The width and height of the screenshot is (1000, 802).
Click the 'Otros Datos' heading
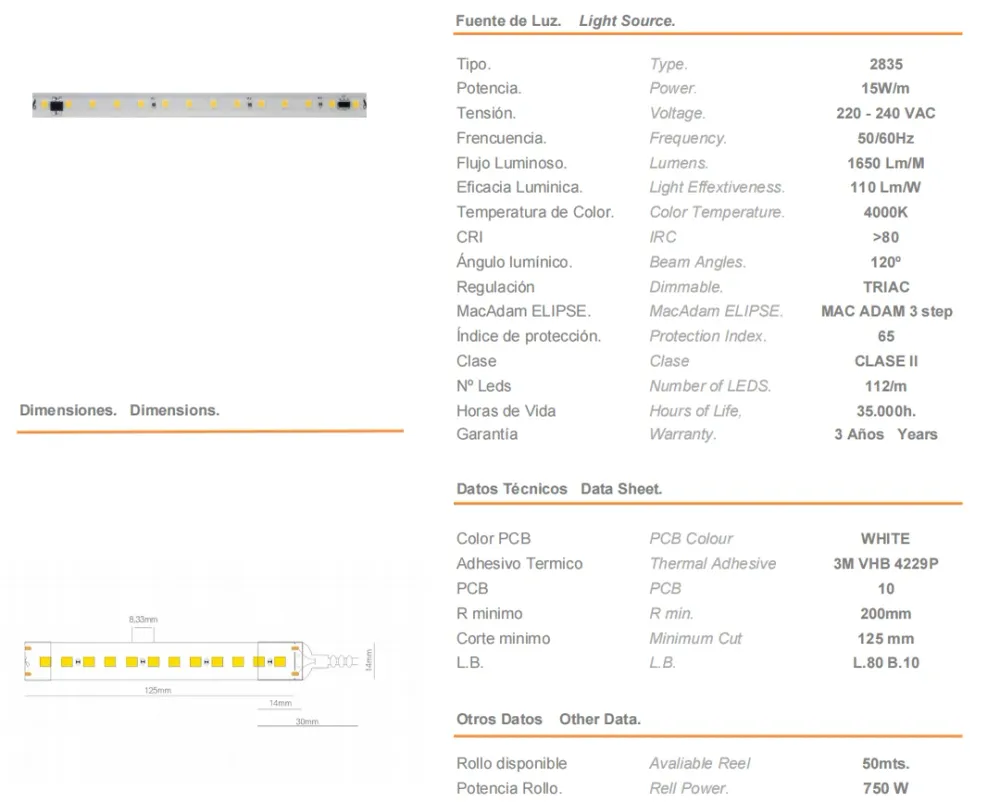tap(499, 719)
